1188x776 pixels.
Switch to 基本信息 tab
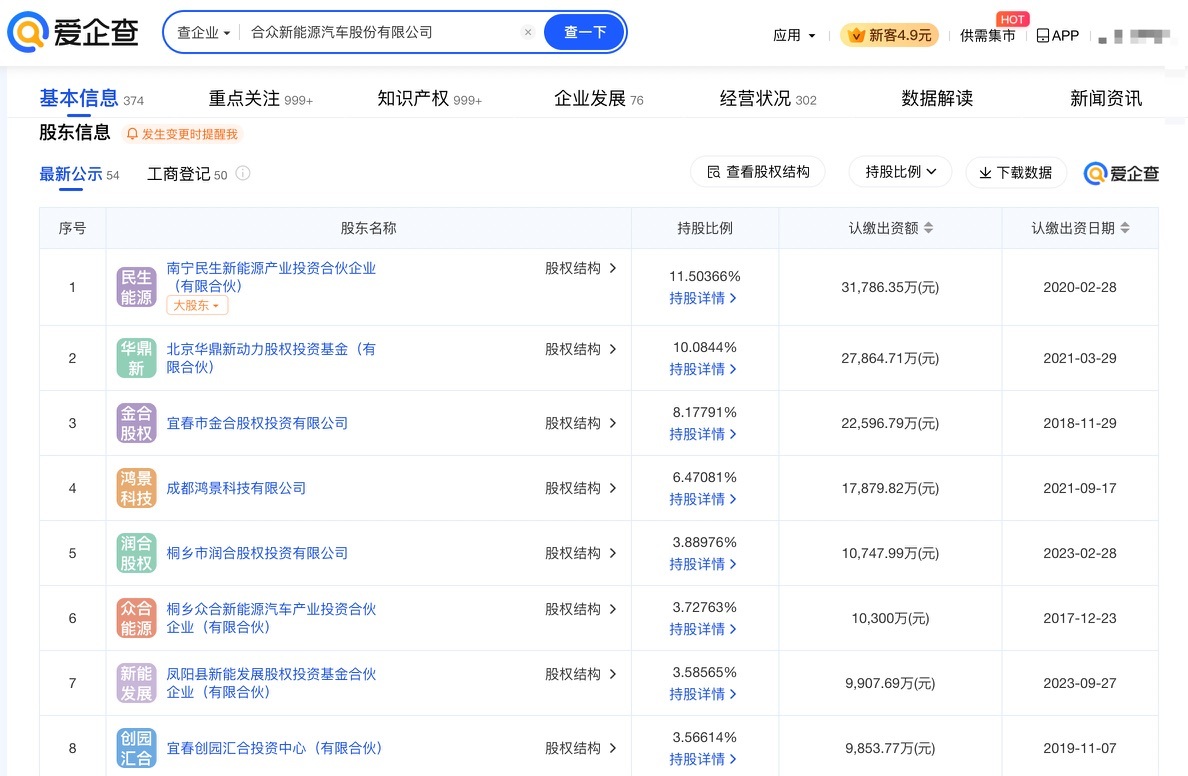click(x=91, y=99)
